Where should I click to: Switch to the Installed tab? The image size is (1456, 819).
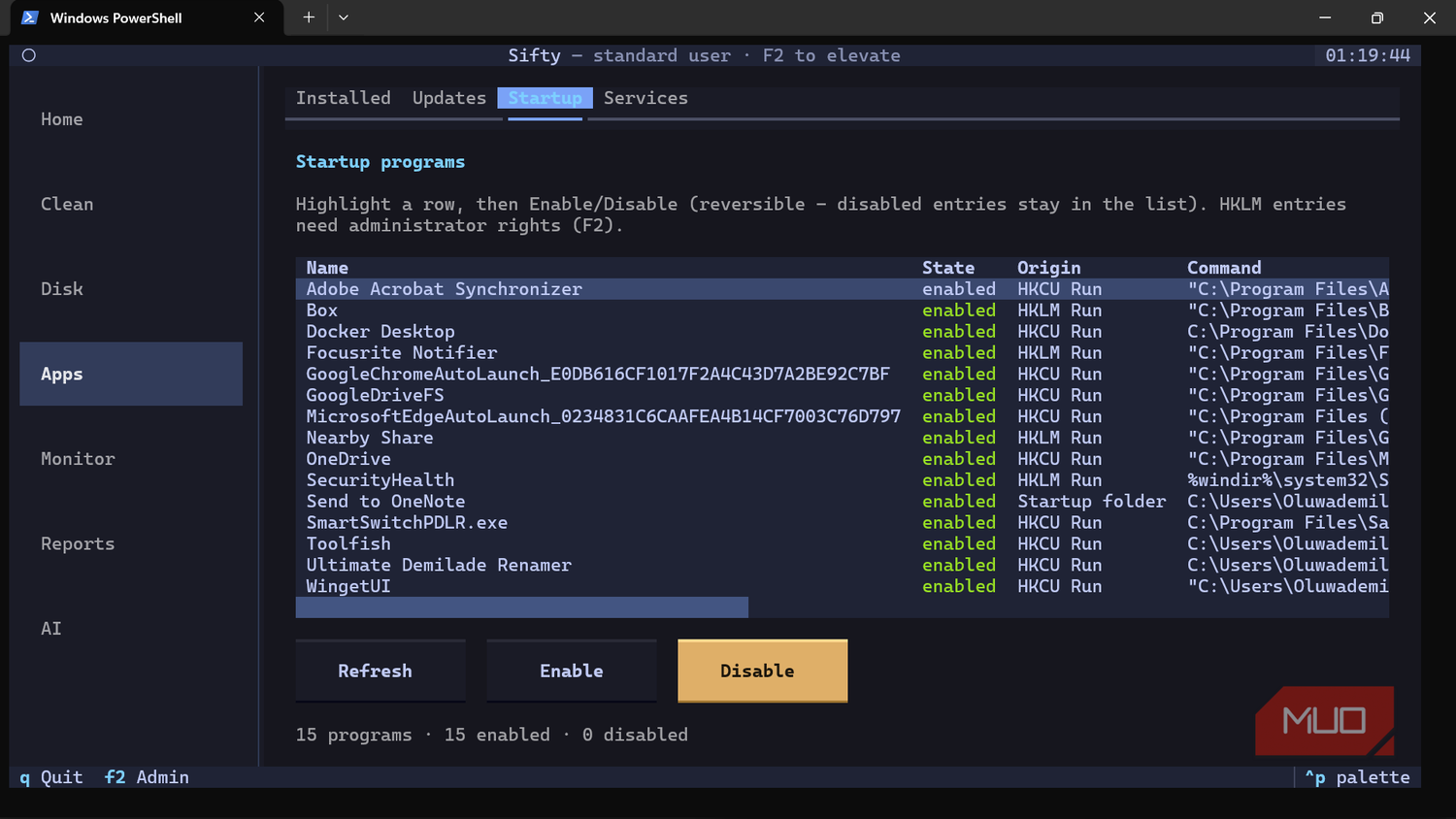[x=344, y=98]
